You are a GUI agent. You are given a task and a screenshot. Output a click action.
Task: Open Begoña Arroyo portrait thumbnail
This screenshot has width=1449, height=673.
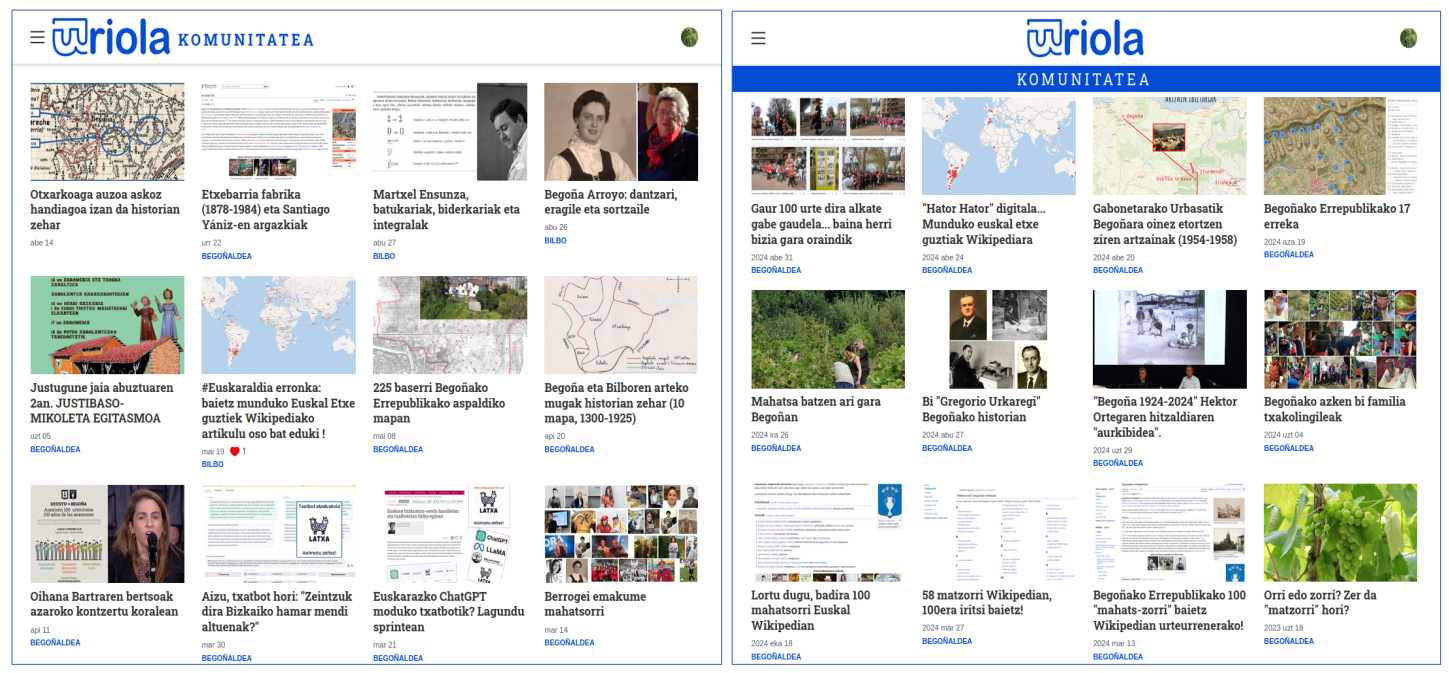coord(620,131)
